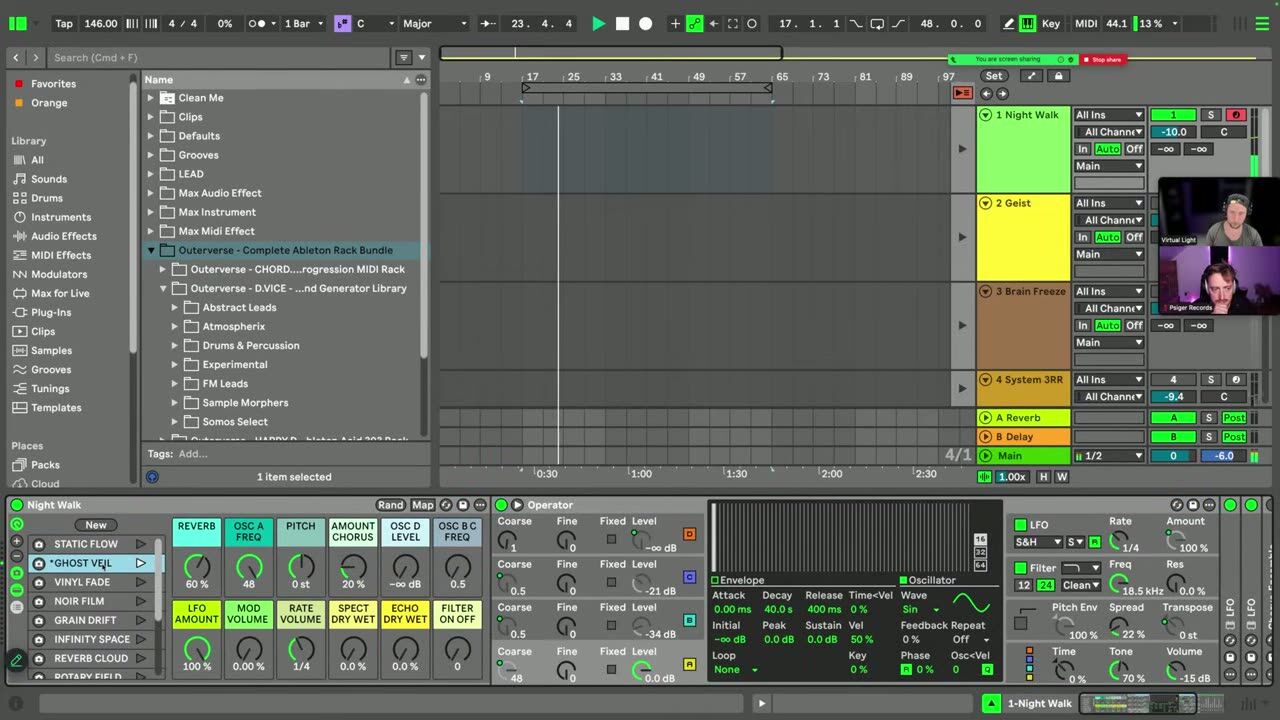Open the Plug-Ins browser category

[x=51, y=312]
